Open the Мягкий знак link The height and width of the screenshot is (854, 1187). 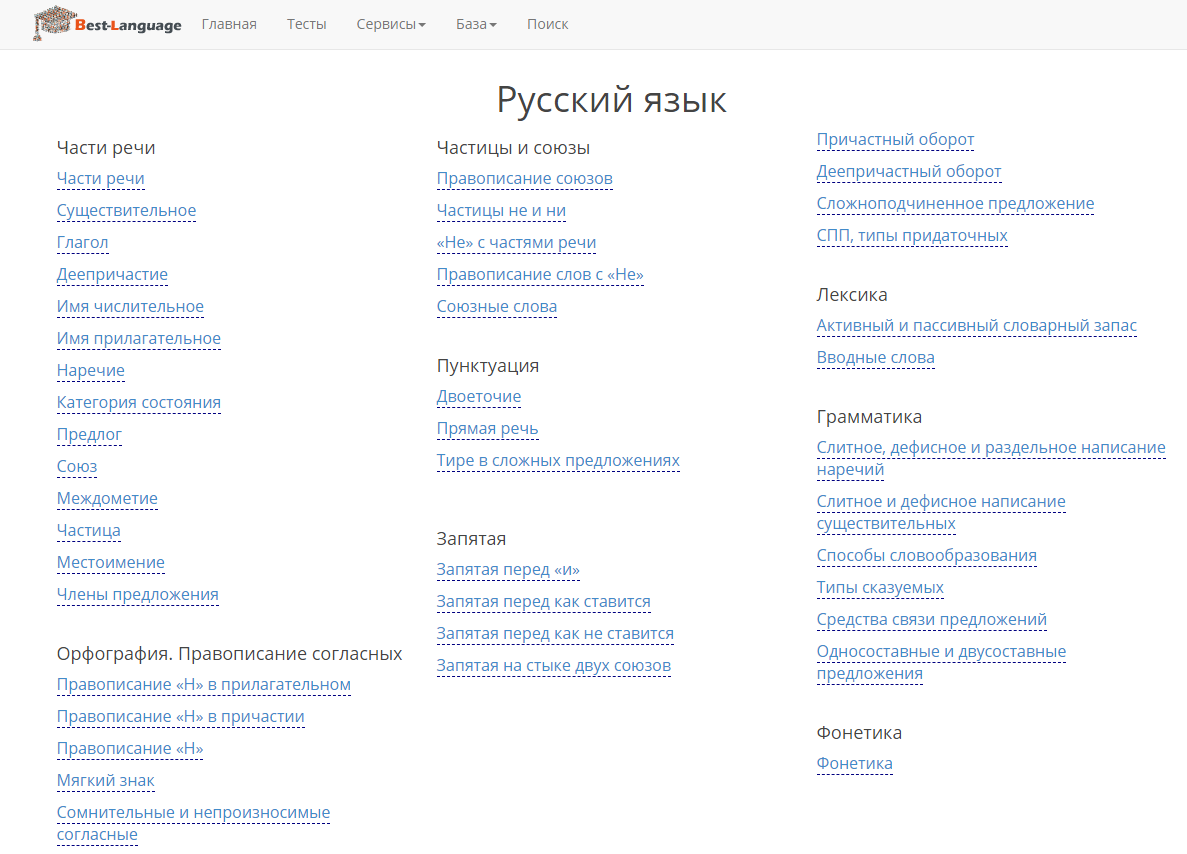coord(105,781)
